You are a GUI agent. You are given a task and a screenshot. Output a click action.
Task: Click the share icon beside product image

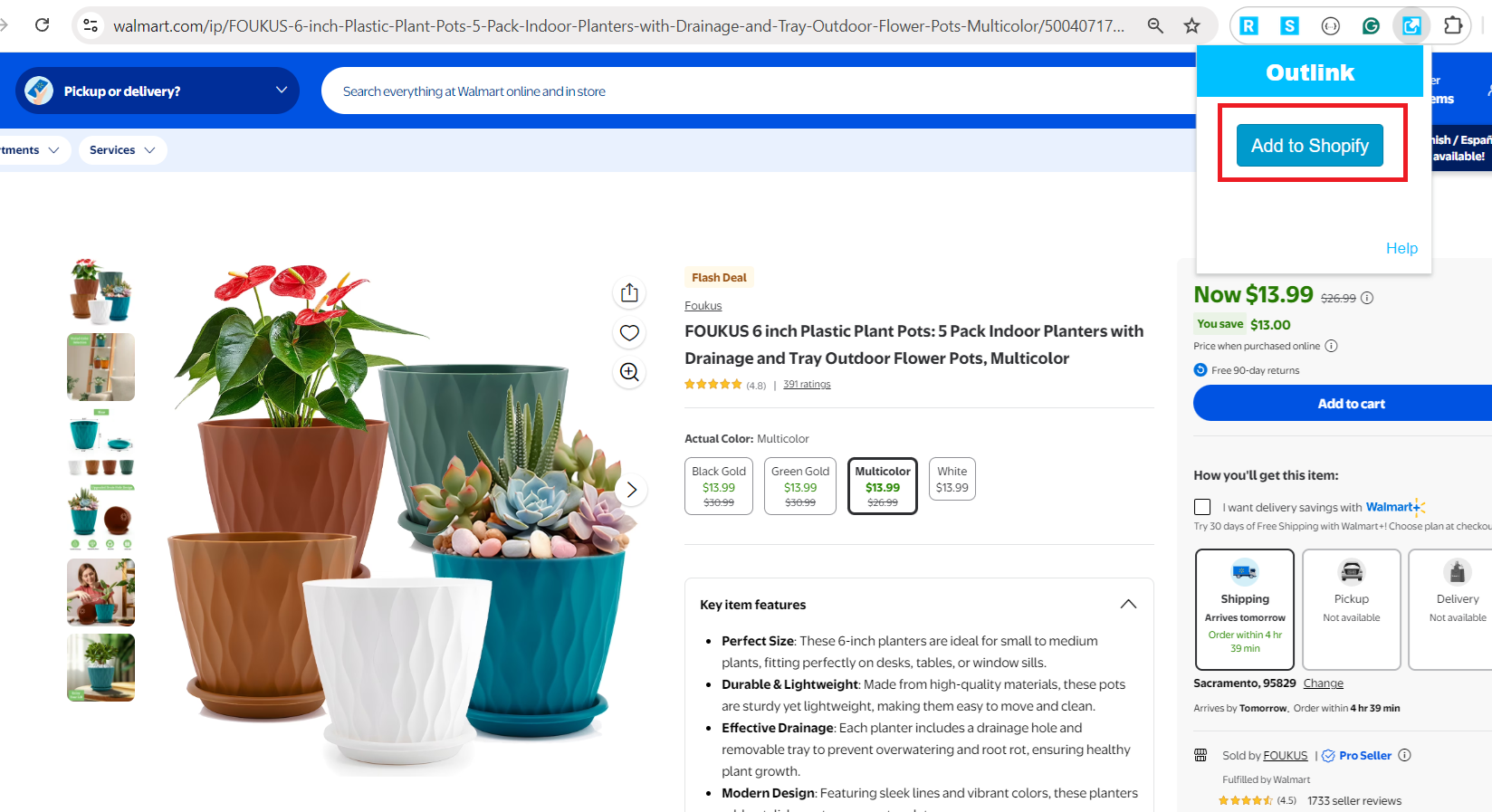point(629,293)
